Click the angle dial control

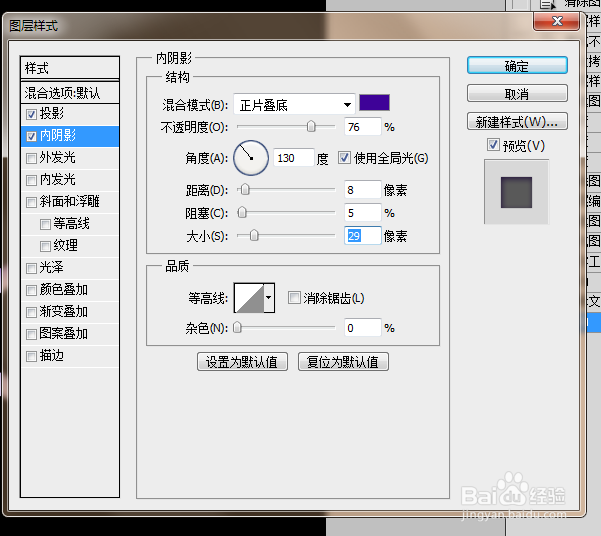(251, 158)
